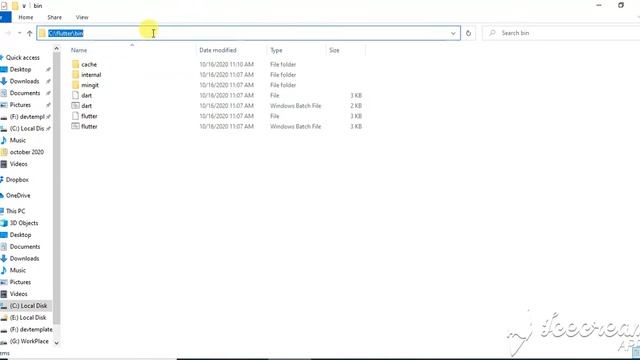The height and width of the screenshot is (360, 640).
Task: Click the folder icon in address bar
Action: coord(42,33)
